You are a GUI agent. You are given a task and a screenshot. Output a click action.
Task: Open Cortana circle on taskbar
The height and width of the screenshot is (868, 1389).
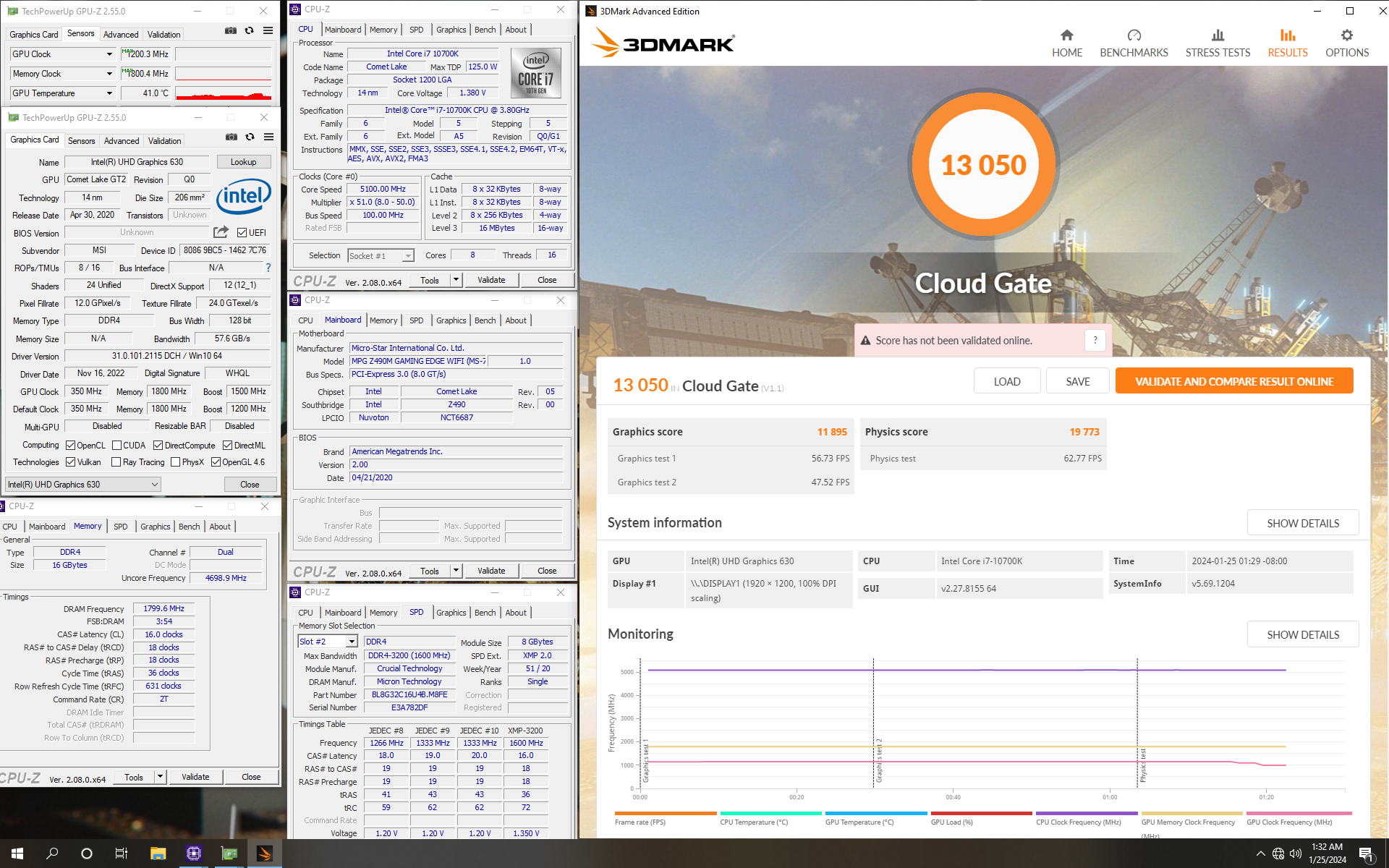pyautogui.click(x=87, y=854)
